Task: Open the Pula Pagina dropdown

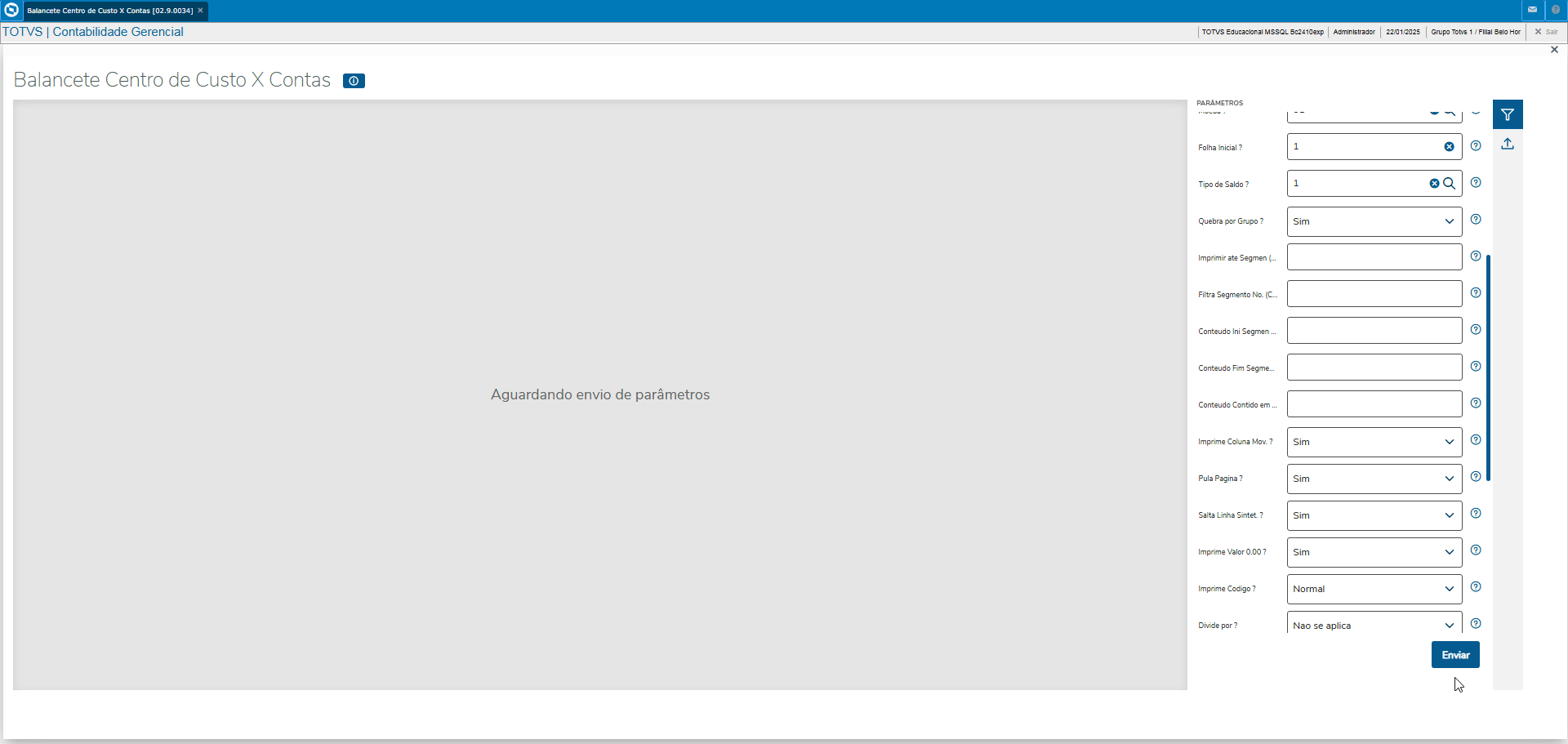Action: (1374, 479)
